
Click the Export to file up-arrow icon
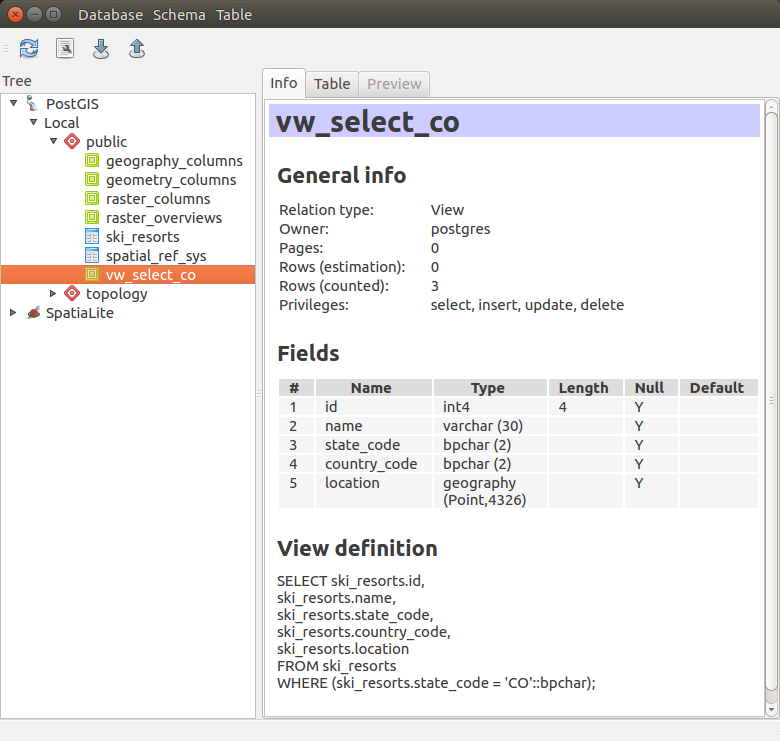[x=137, y=48]
